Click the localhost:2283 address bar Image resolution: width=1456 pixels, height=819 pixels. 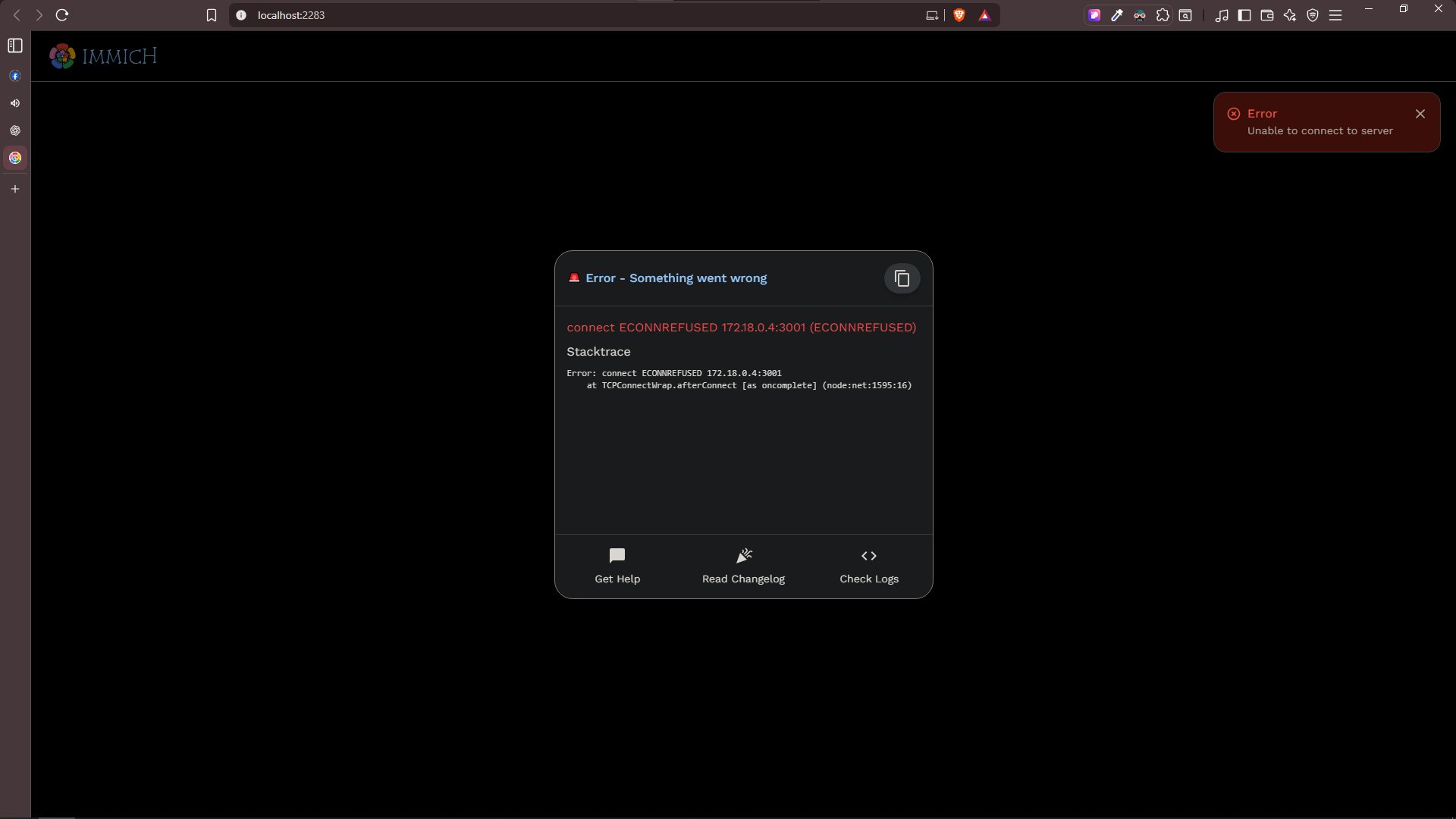point(531,15)
